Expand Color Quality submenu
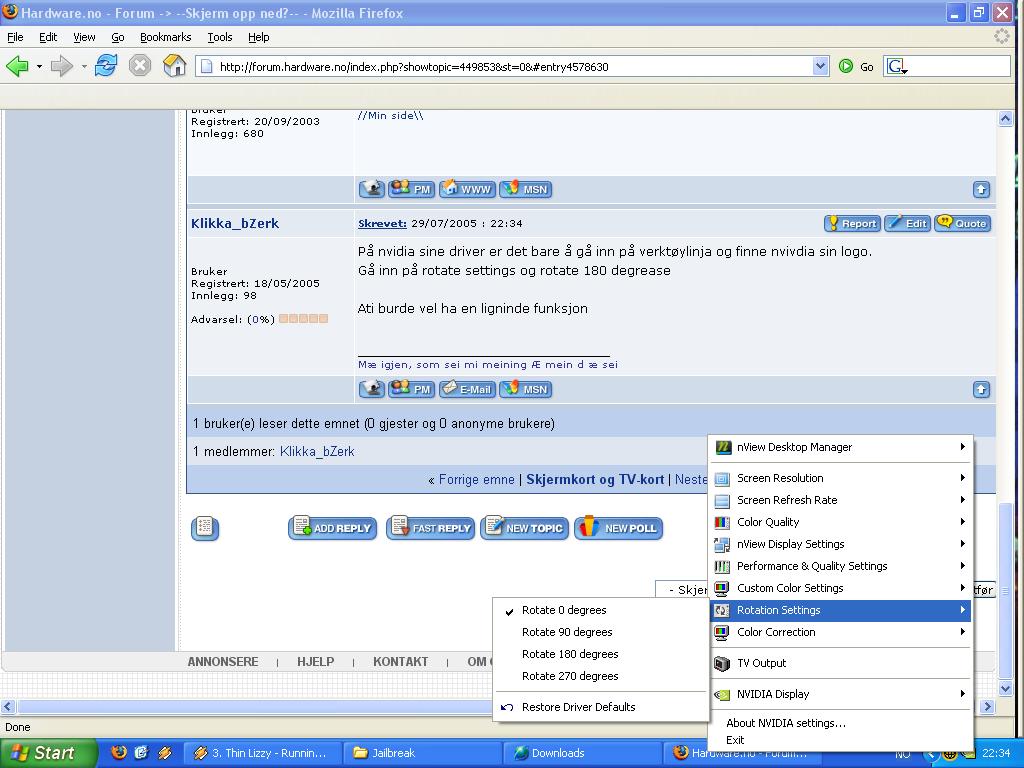Screen dimensions: 1024x768 pyautogui.click(x=841, y=522)
